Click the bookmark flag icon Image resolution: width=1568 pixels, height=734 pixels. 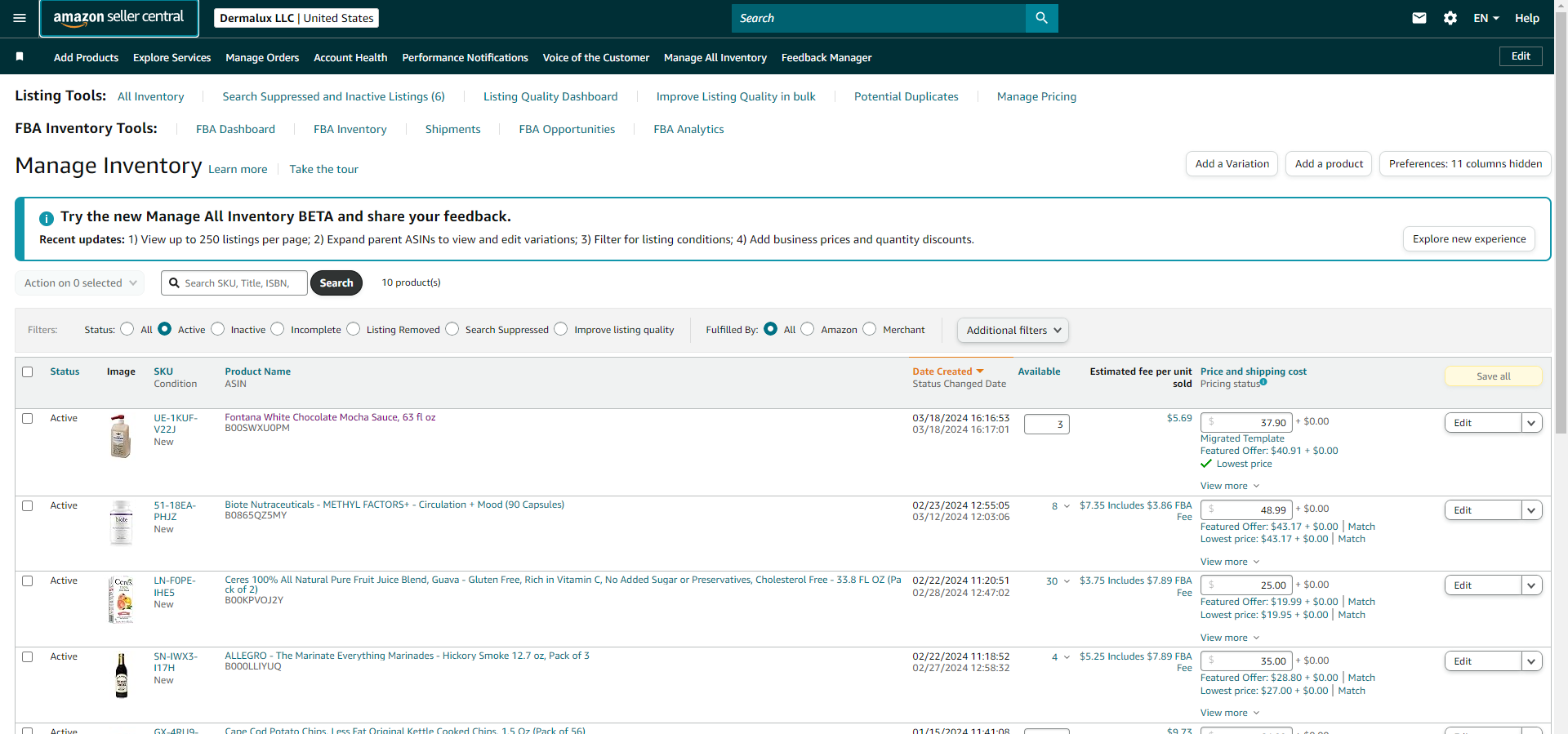point(20,56)
